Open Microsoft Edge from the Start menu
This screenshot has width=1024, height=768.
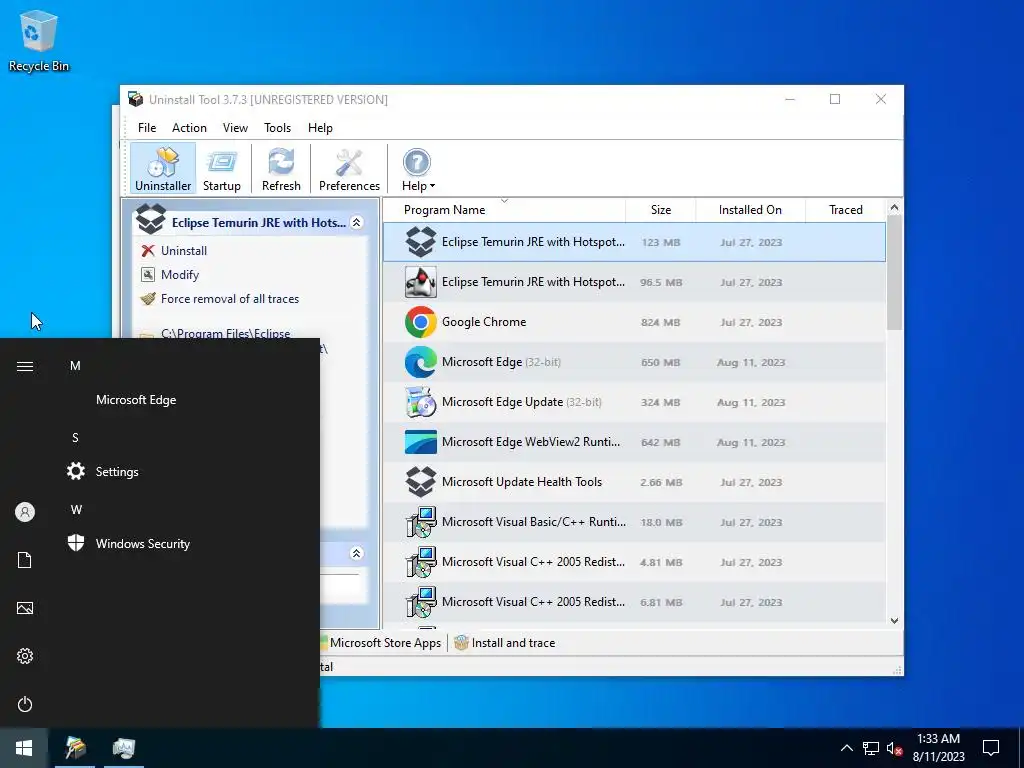pyautogui.click(x=136, y=400)
